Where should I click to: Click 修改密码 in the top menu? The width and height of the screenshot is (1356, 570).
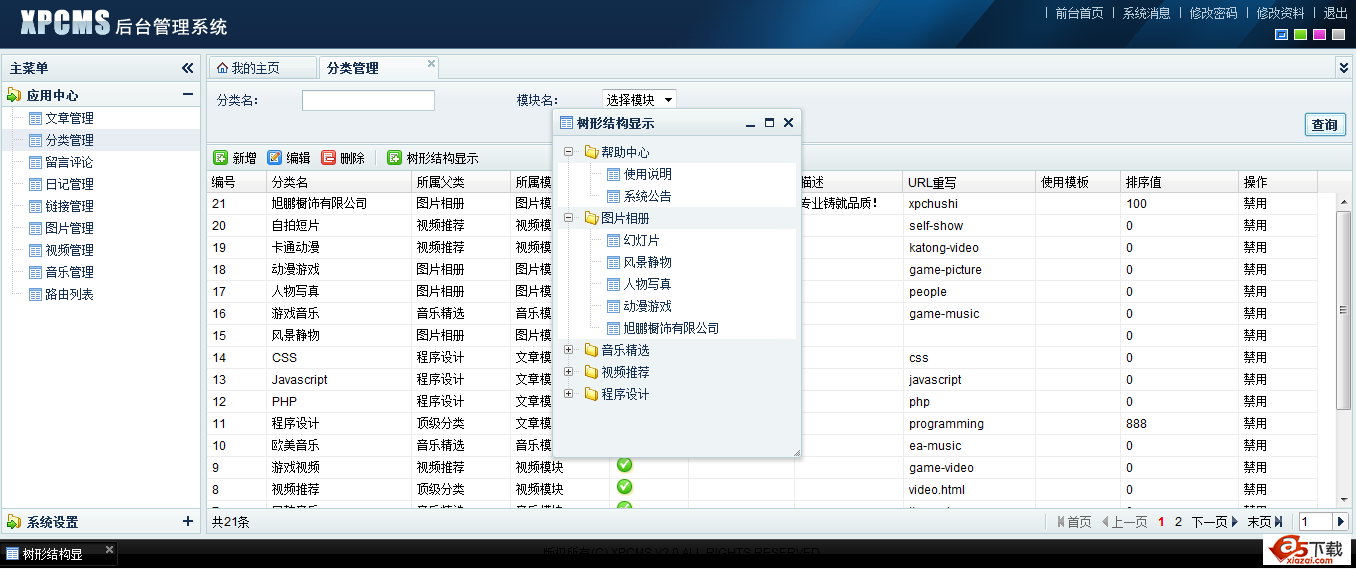click(1213, 13)
